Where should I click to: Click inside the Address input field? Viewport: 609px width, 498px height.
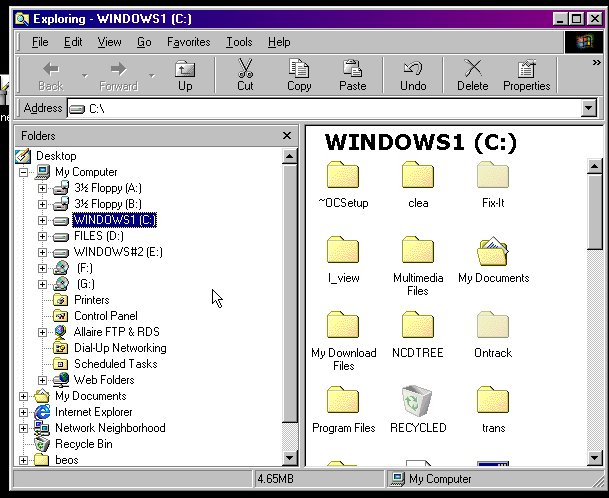pyautogui.click(x=330, y=108)
